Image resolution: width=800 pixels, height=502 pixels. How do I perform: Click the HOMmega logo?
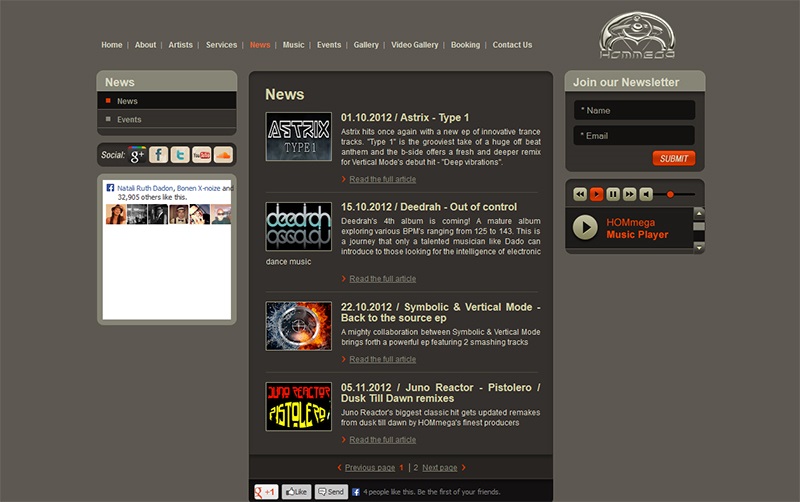click(637, 35)
